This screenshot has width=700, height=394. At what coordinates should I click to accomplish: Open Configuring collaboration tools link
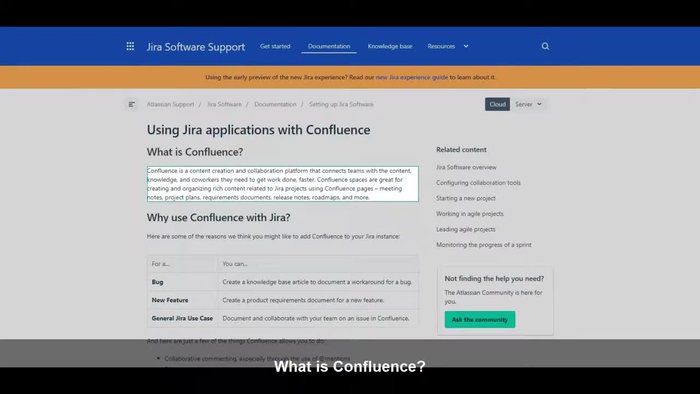click(x=478, y=183)
